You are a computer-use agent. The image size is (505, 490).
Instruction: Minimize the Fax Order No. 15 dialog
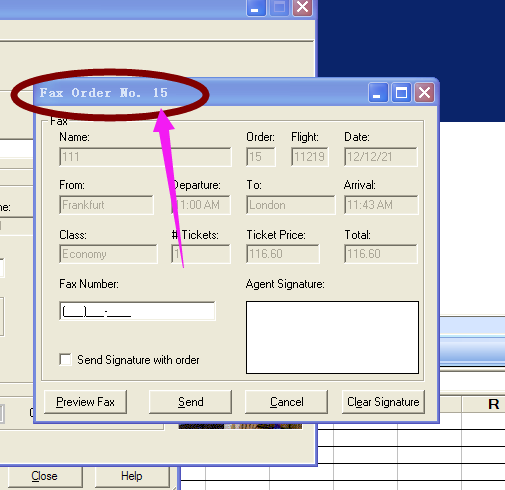[x=378, y=92]
